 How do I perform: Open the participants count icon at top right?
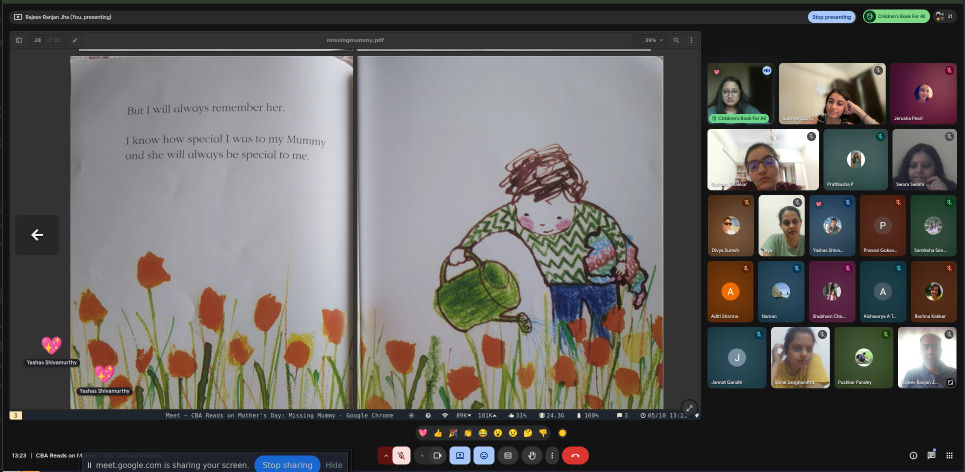click(944, 17)
